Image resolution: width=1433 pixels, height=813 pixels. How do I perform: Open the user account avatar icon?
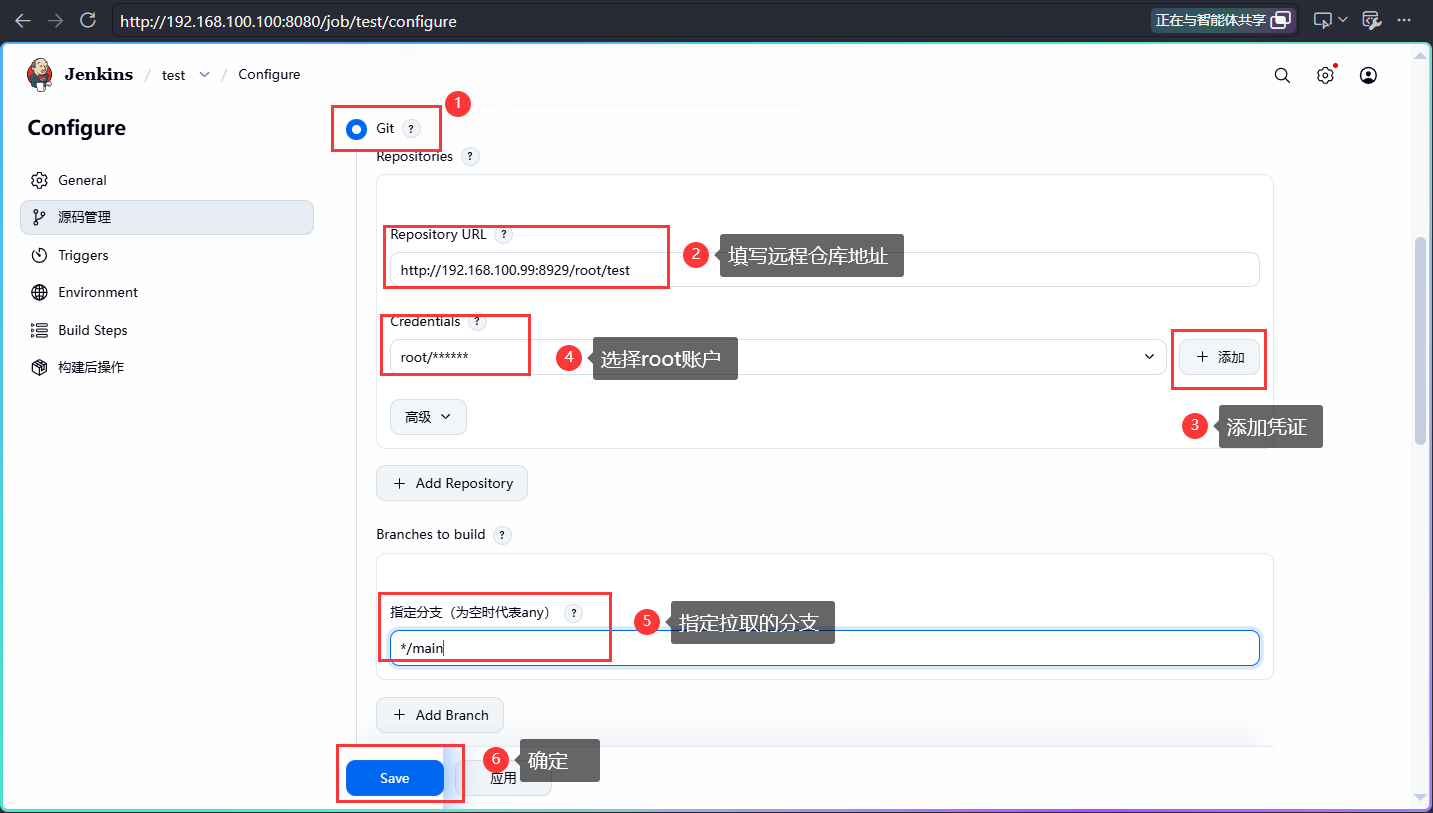1369,75
